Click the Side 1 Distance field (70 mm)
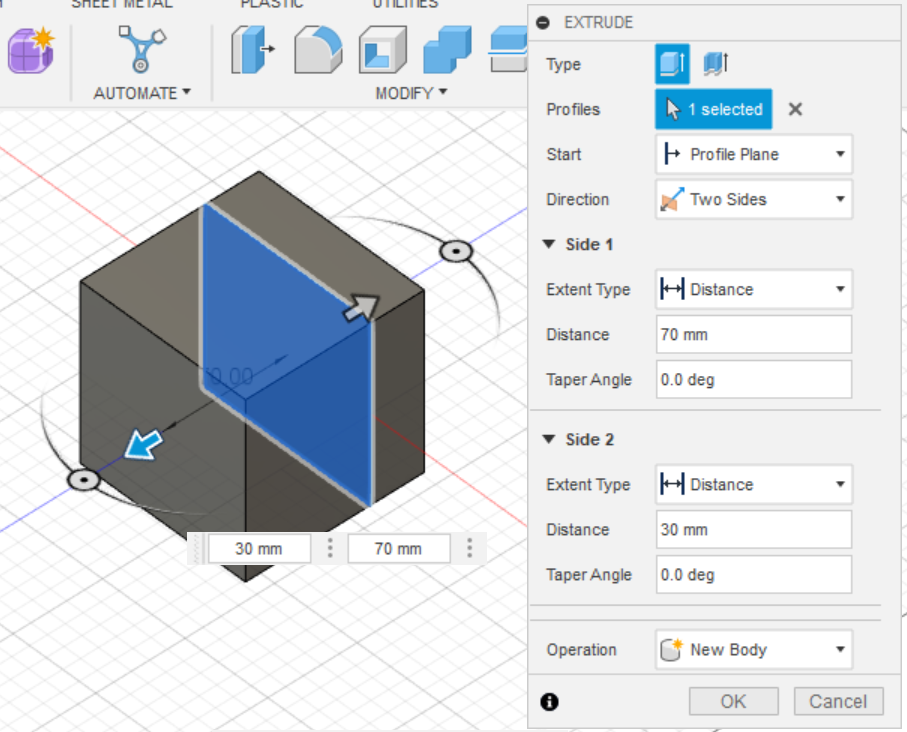This screenshot has width=907, height=732. point(754,334)
